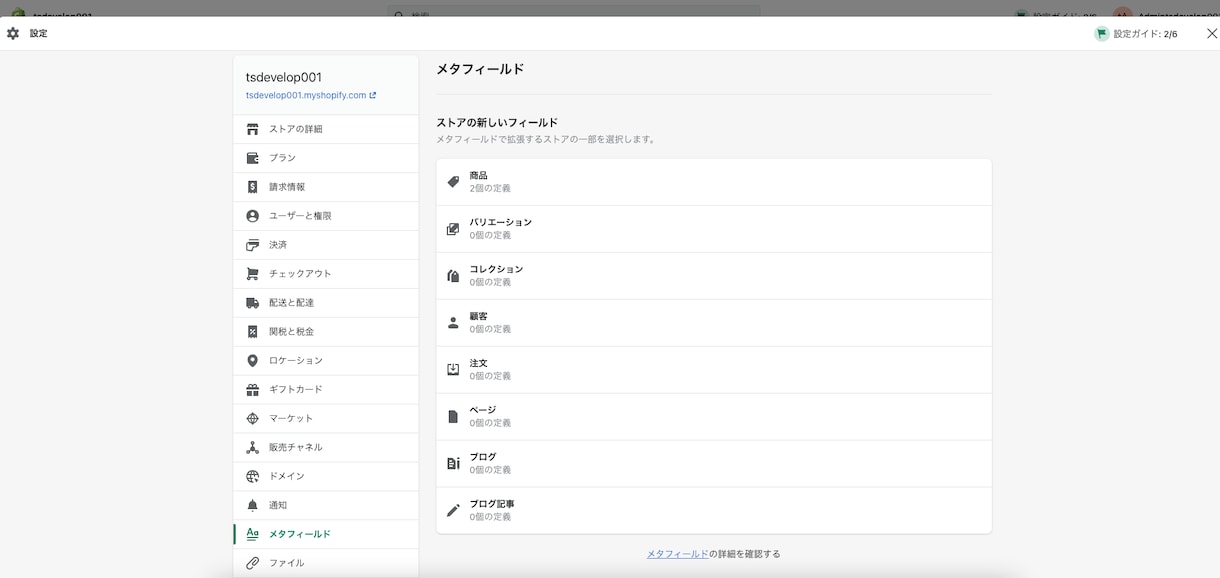The image size is (1220, 578).
Task: Open コレクション metafield definitions
Action: click(714, 276)
